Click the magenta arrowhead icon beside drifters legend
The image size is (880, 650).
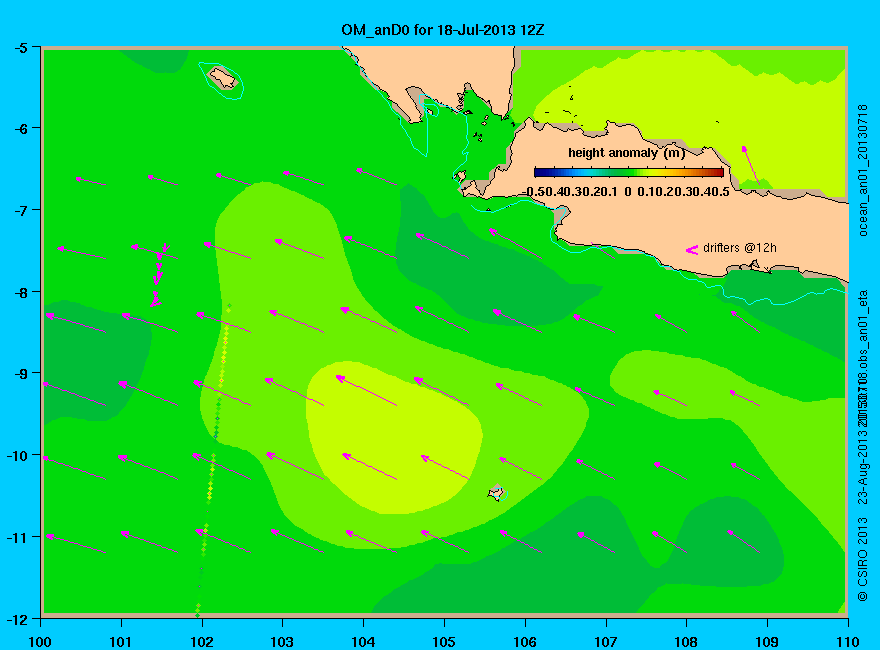pyautogui.click(x=692, y=250)
